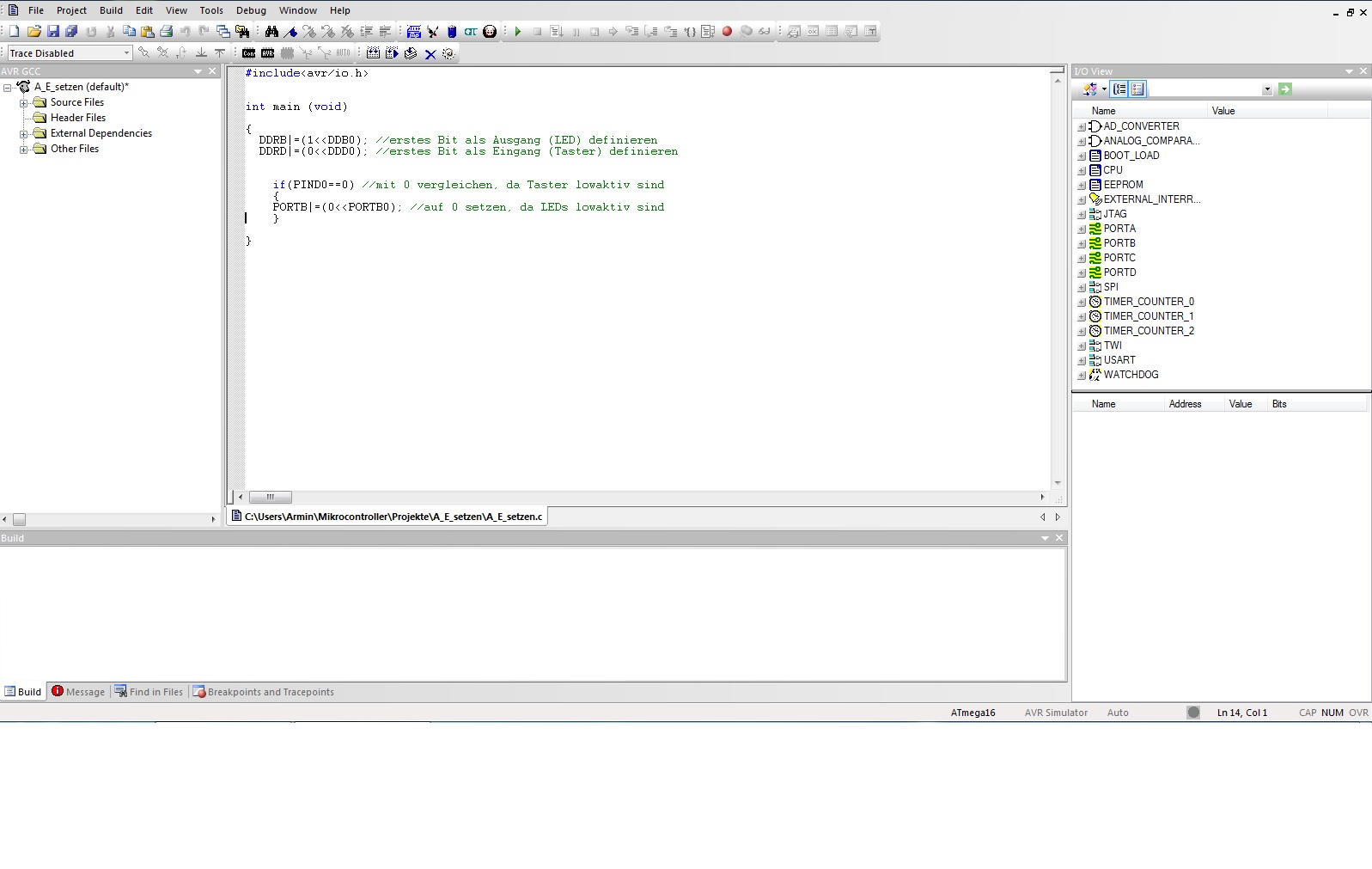Save the file with the floppy disk icon
This screenshot has width=1372, height=869.
53,32
